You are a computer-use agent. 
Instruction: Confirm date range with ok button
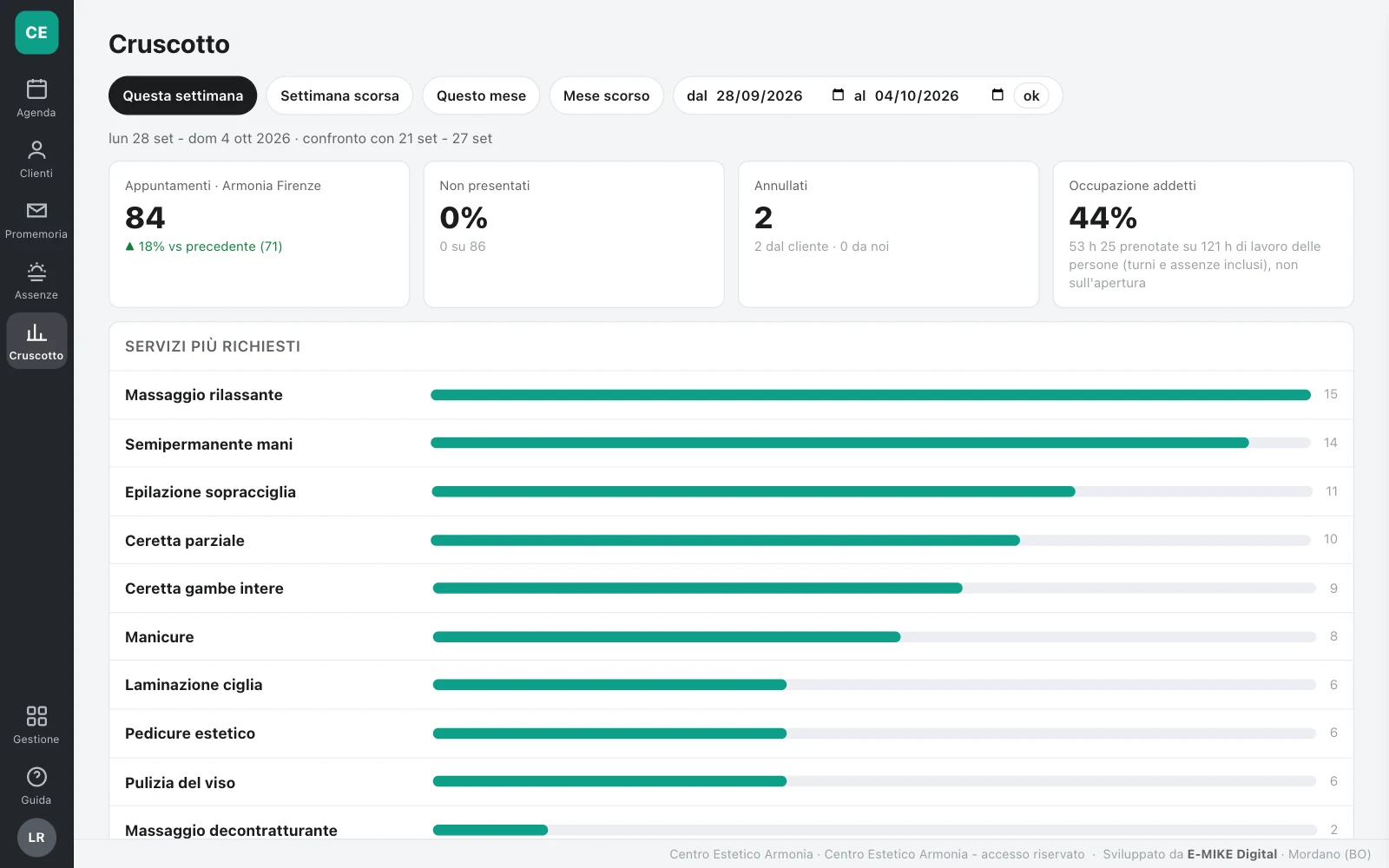1031,95
